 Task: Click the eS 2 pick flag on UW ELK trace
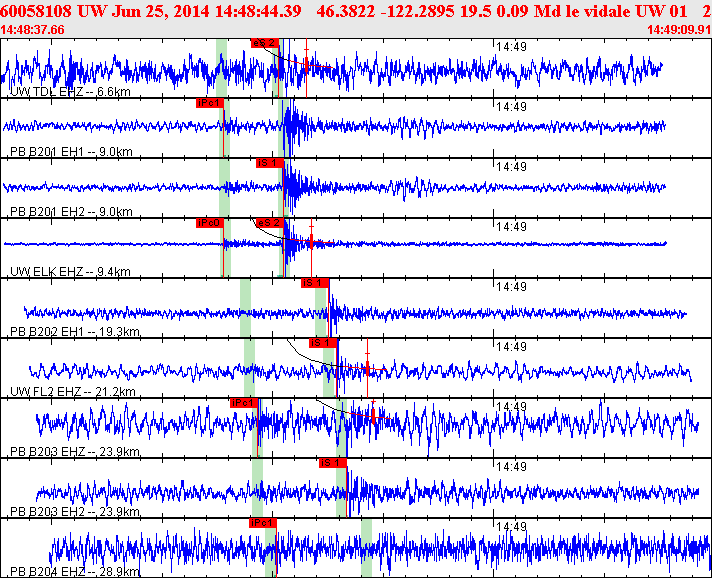(269, 222)
